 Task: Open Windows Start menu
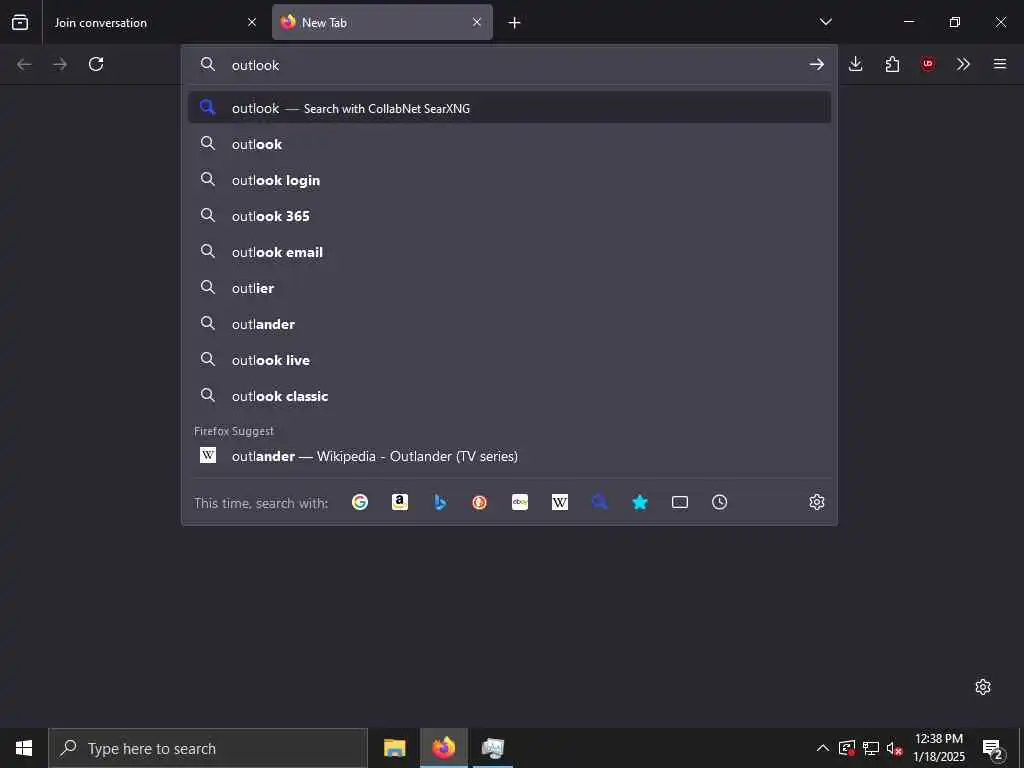click(24, 748)
